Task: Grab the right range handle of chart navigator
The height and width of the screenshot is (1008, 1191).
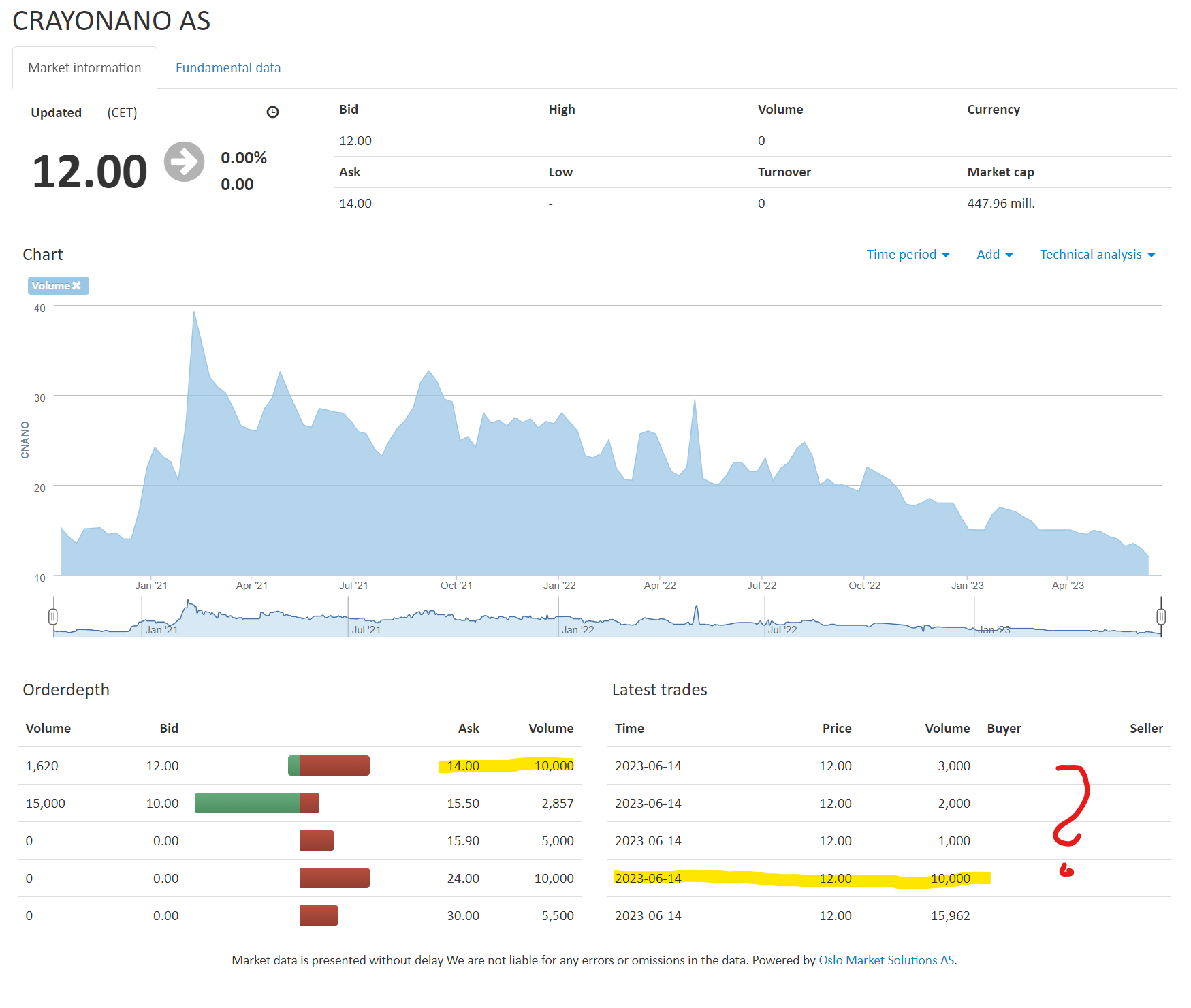Action: tap(1161, 616)
